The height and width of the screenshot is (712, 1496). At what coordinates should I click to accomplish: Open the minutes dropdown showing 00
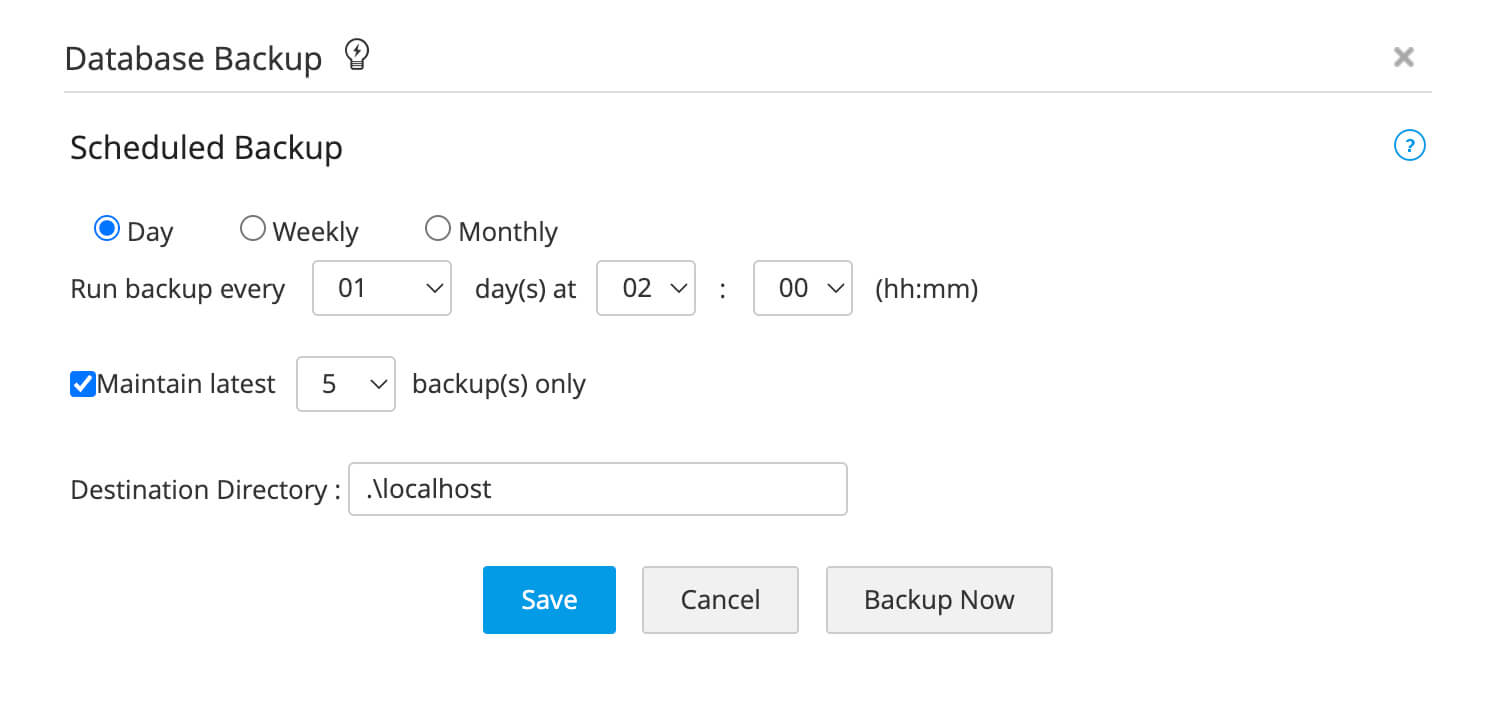pos(802,289)
